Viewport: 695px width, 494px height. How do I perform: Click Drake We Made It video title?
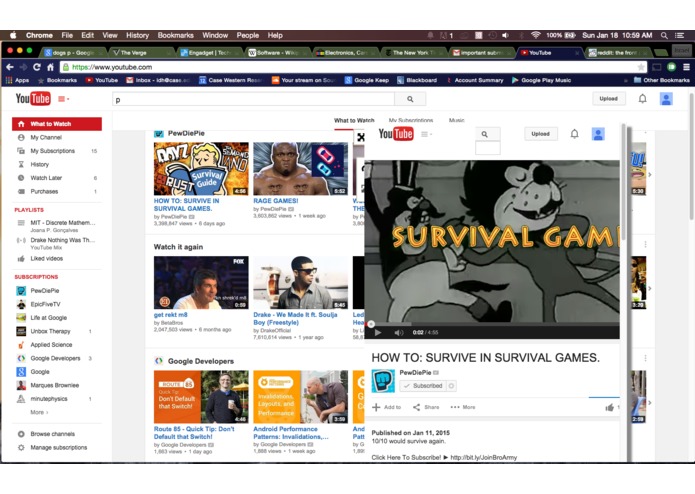click(295, 319)
